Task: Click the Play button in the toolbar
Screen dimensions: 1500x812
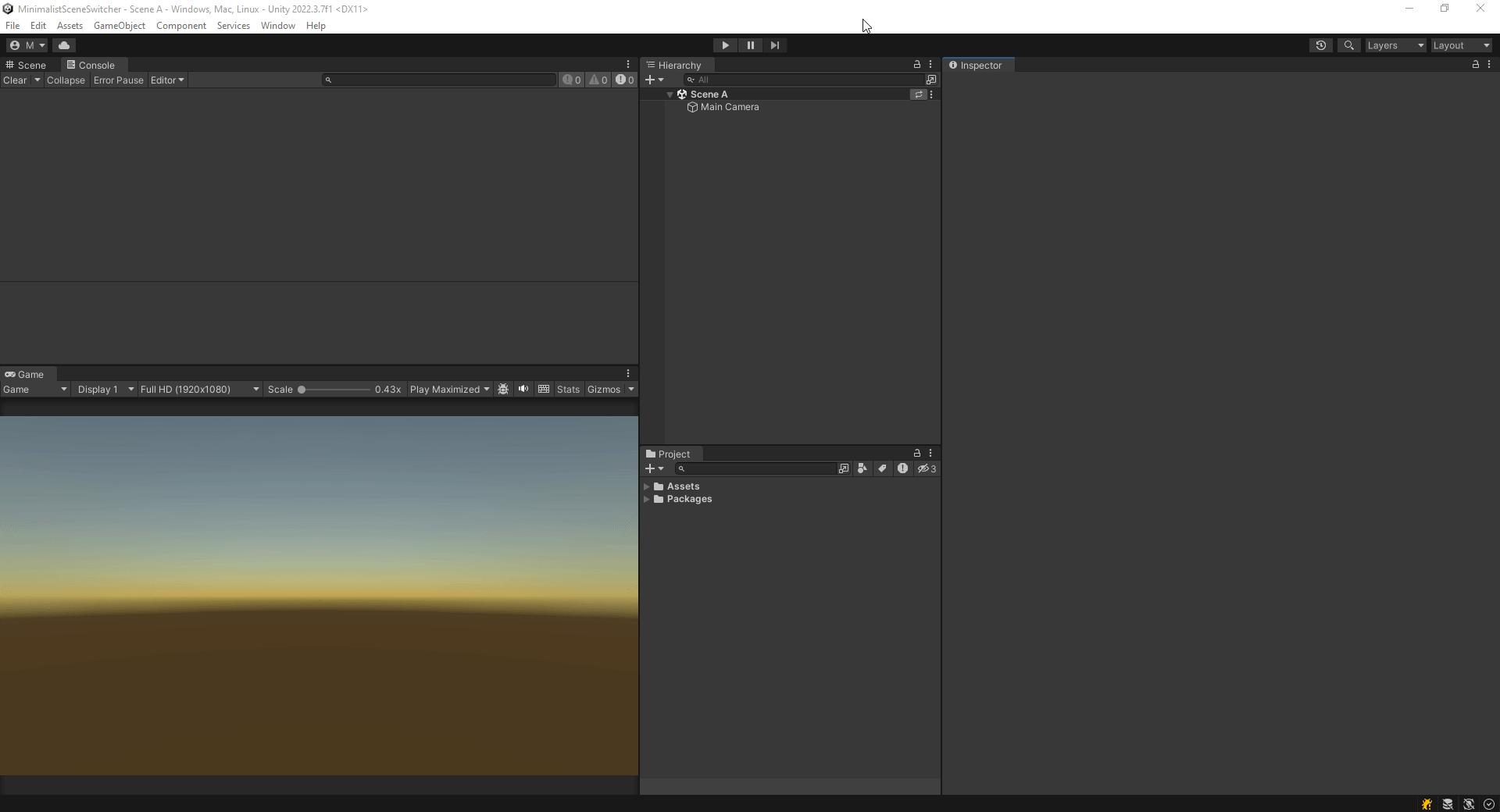Action: click(725, 45)
